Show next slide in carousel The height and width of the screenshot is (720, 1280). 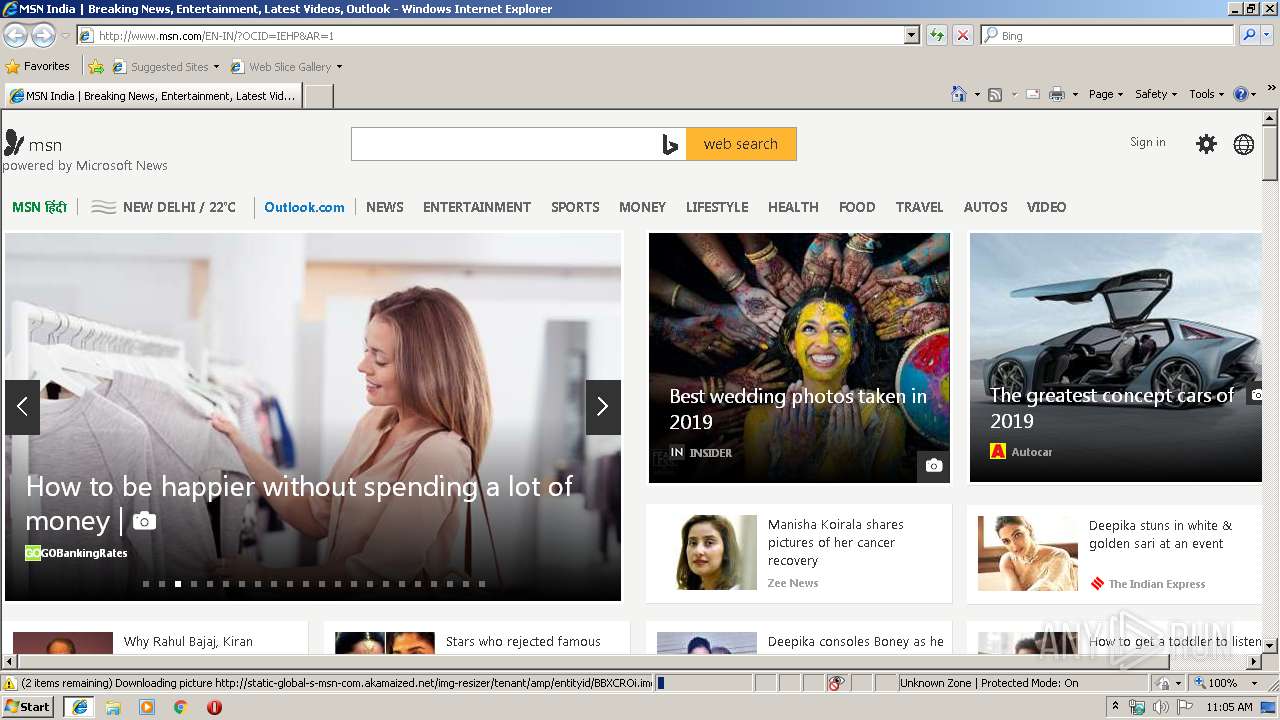coord(603,407)
